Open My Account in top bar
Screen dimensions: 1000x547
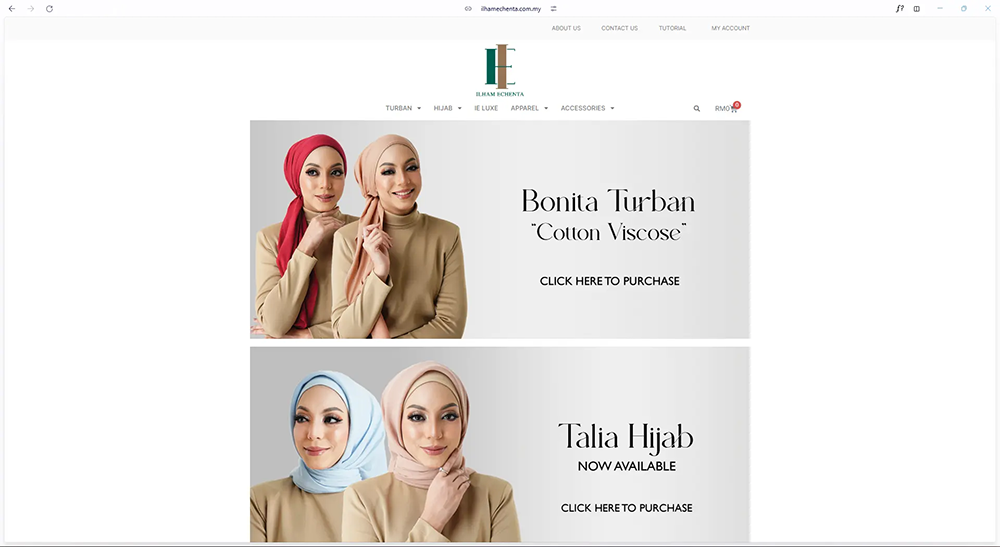tap(730, 28)
